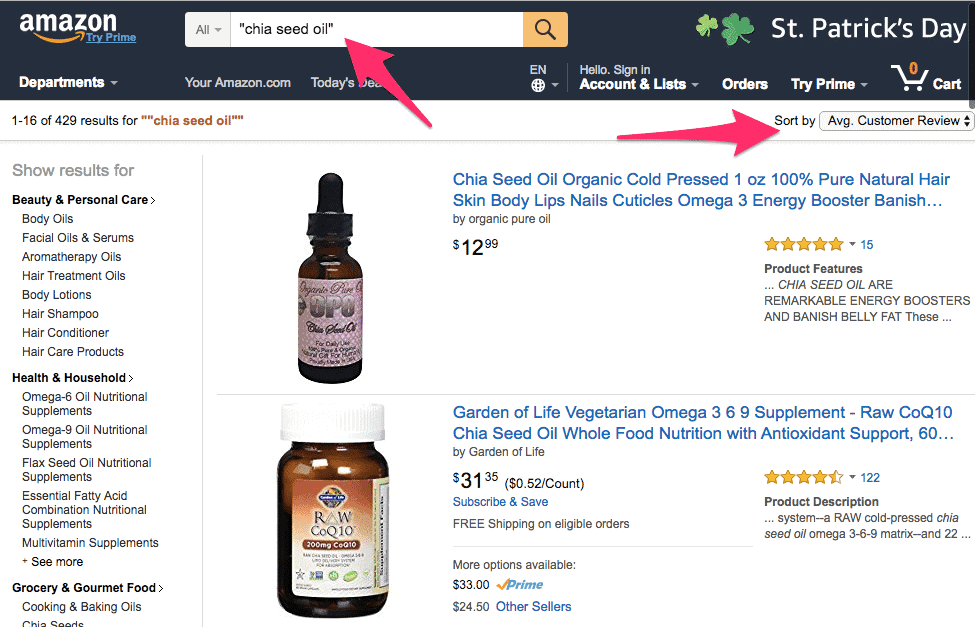Click the star rating of Garden of Life supplement
Viewport: 975px width, 627px height.
coord(803,477)
